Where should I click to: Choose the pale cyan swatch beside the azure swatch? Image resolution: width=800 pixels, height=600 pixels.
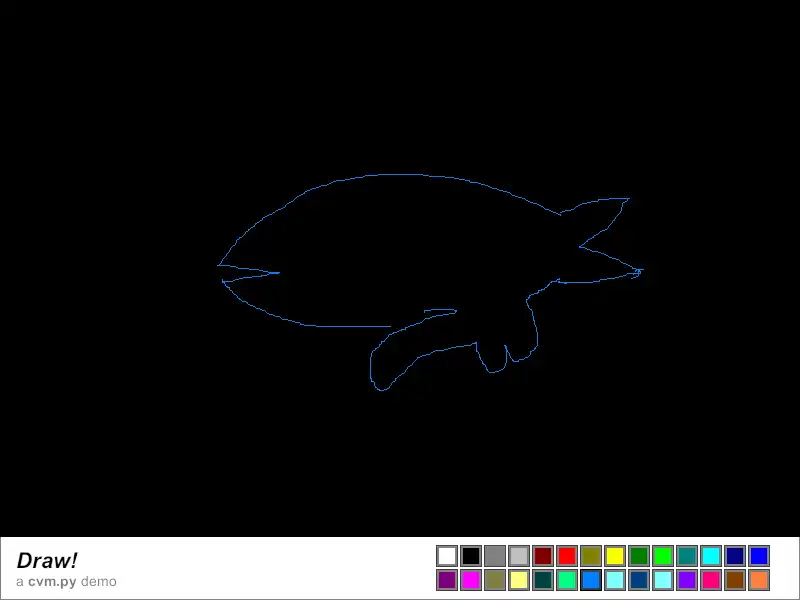(x=615, y=580)
